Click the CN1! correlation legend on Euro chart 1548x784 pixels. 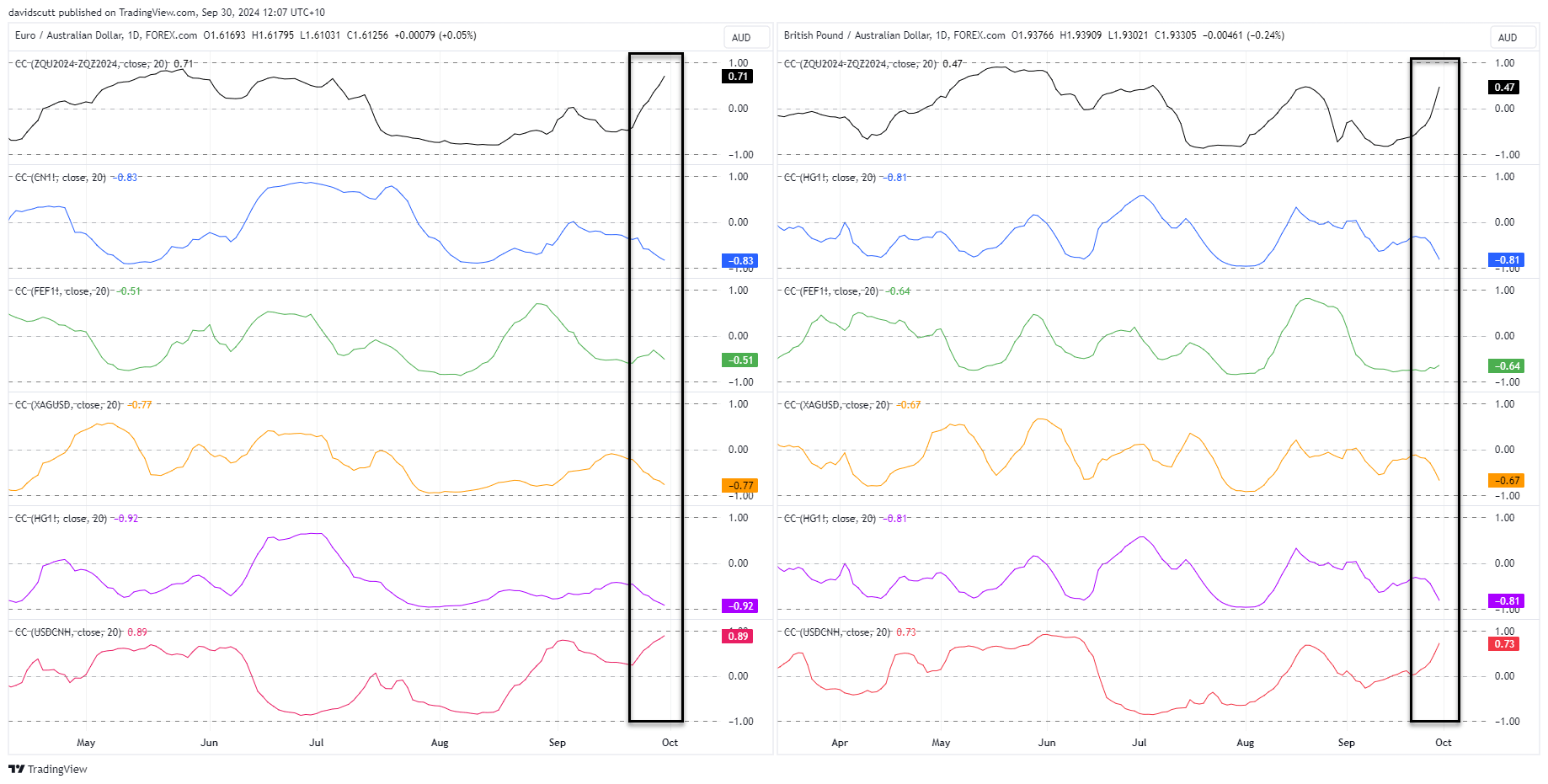76,178
